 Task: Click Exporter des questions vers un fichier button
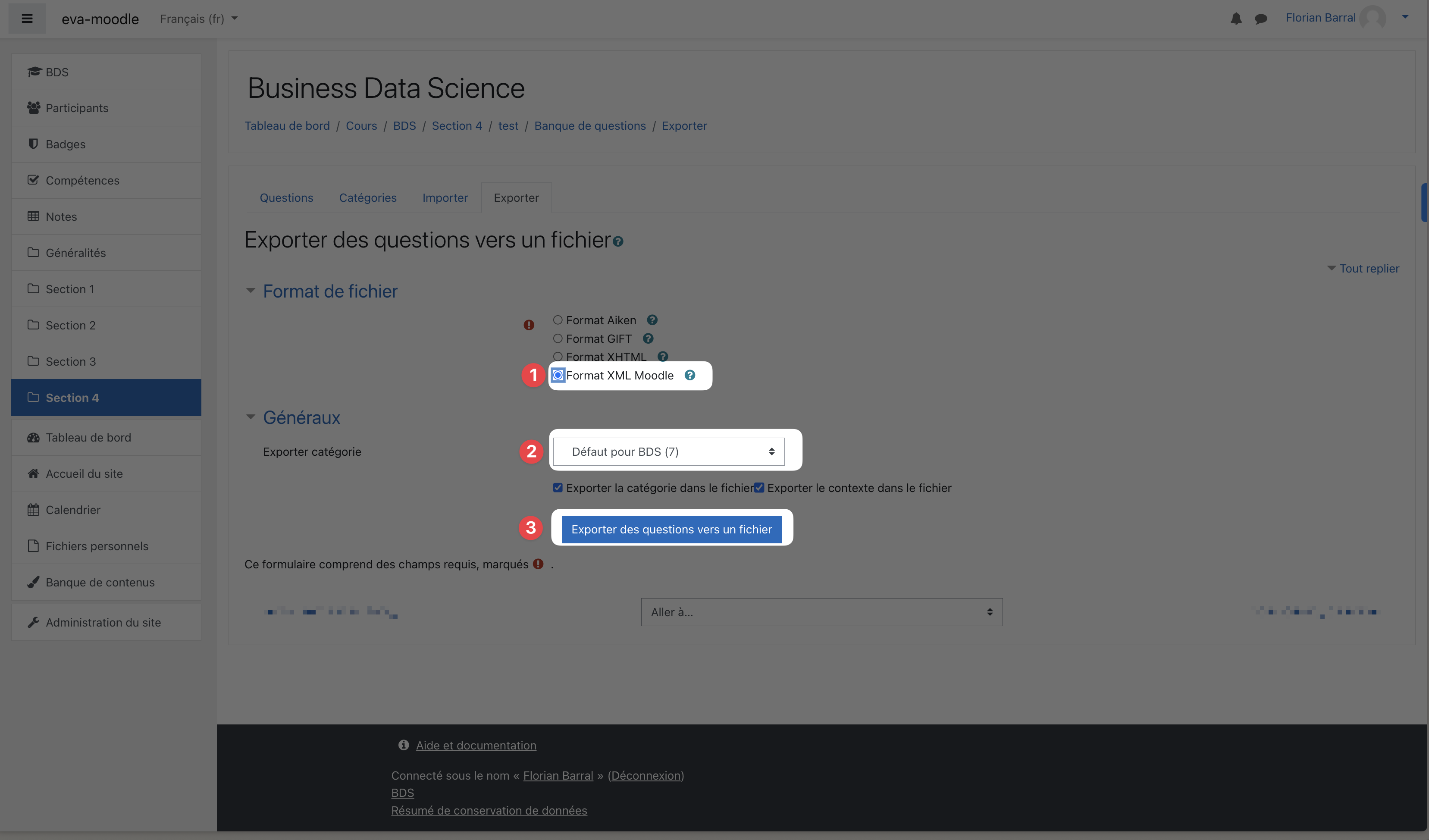671,529
